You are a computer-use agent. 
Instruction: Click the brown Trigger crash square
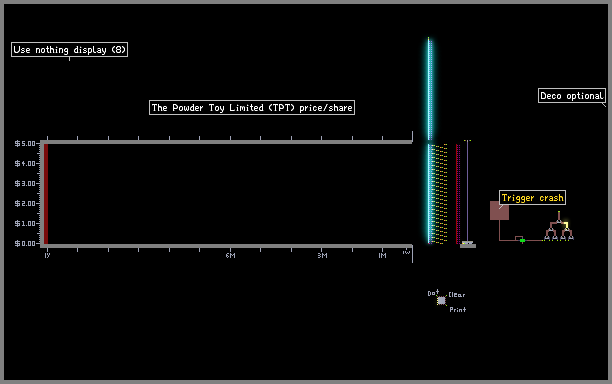pyautogui.click(x=499, y=210)
